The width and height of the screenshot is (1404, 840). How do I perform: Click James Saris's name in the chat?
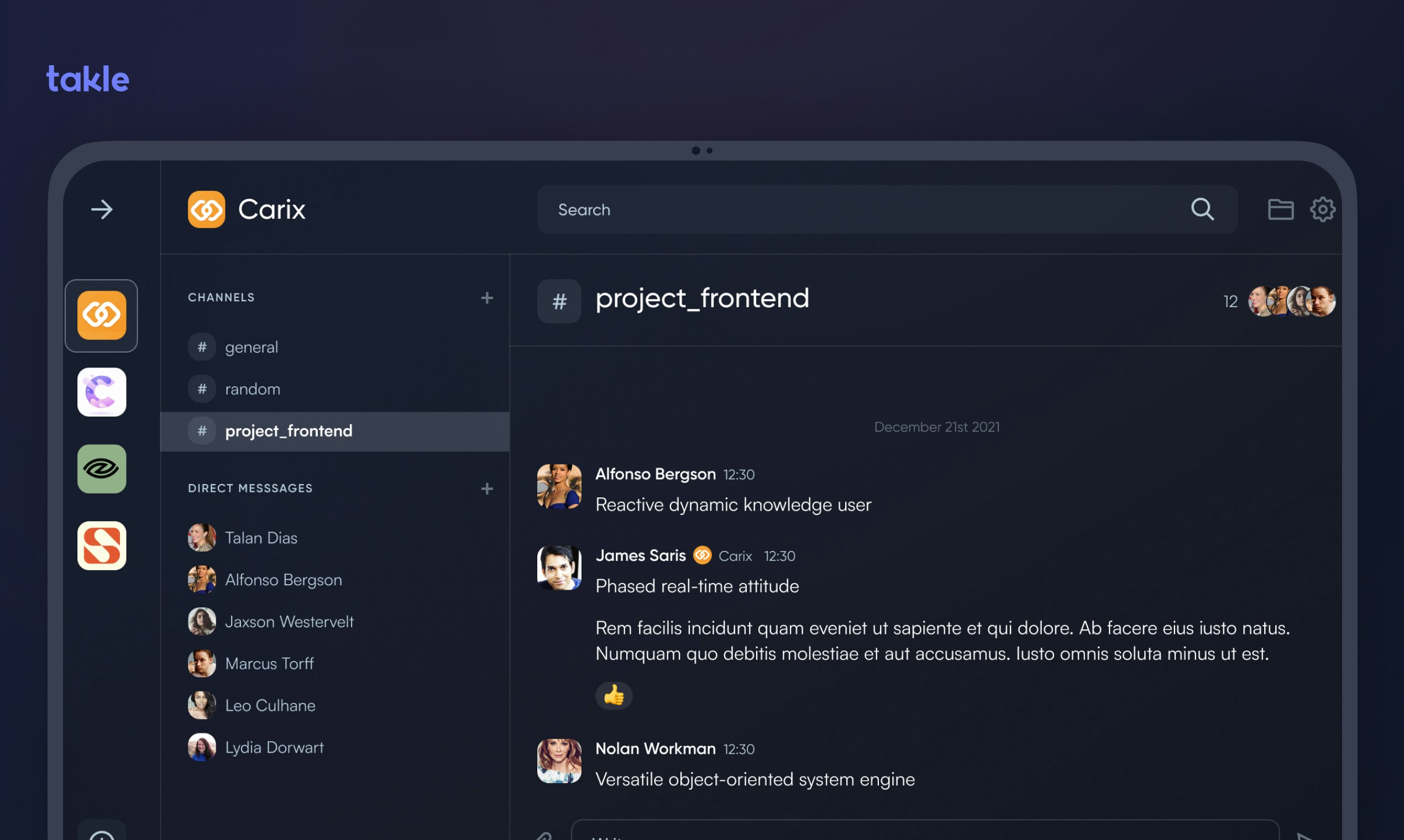[x=640, y=556]
